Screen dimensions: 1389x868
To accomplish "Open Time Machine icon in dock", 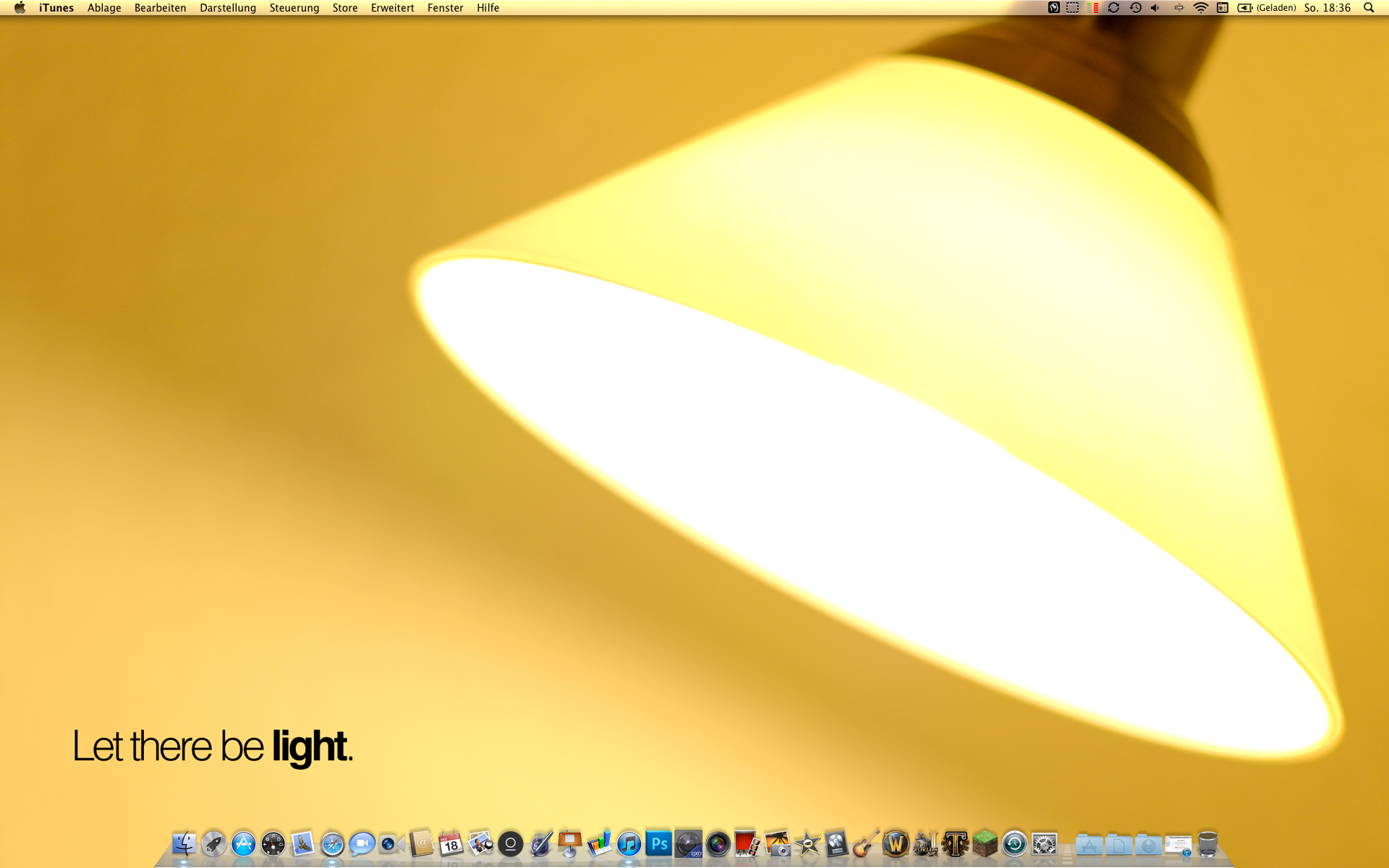I will pos(1014,843).
